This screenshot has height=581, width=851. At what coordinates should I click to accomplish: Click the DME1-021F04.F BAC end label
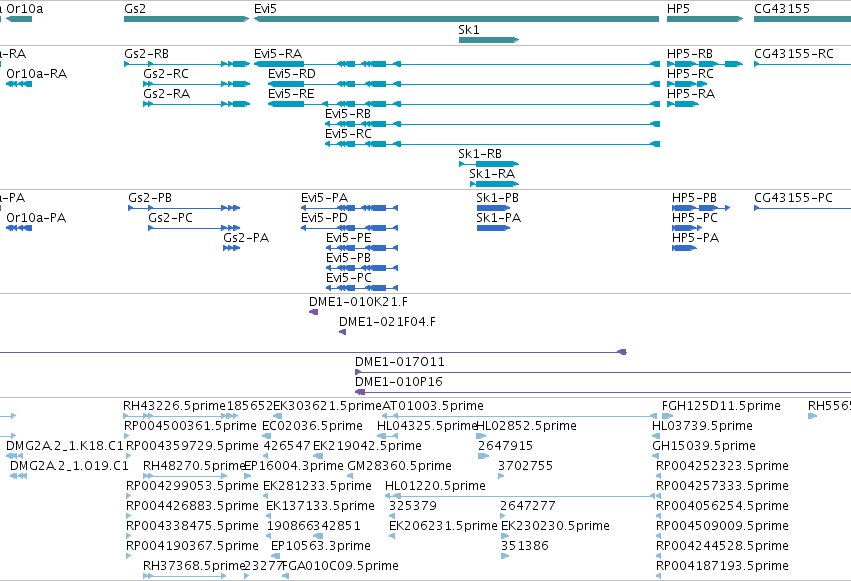(x=388, y=322)
